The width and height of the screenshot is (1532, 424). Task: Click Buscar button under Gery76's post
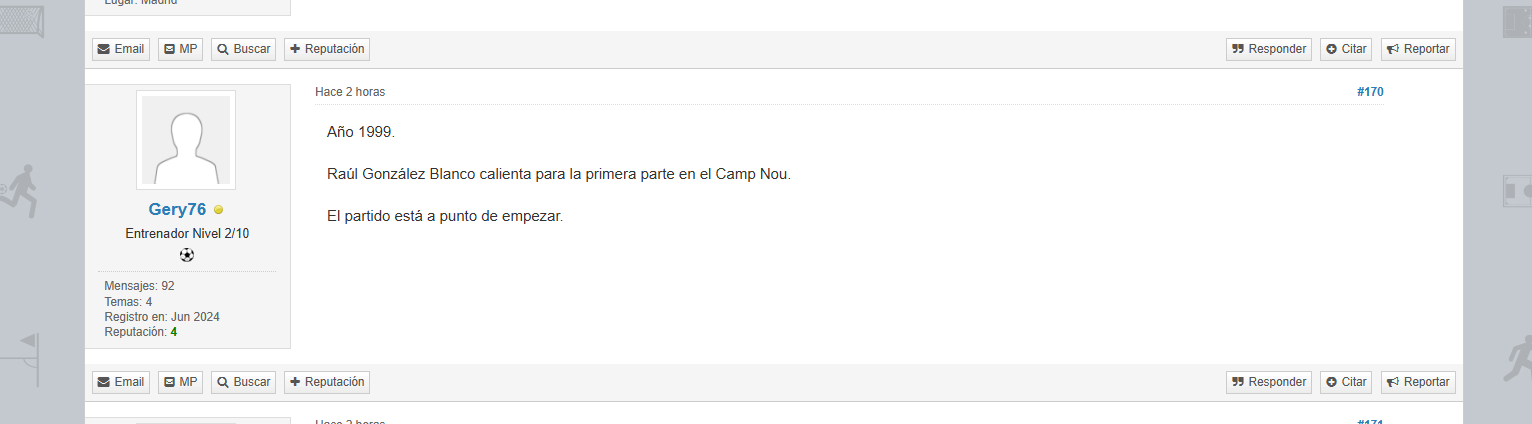244,382
